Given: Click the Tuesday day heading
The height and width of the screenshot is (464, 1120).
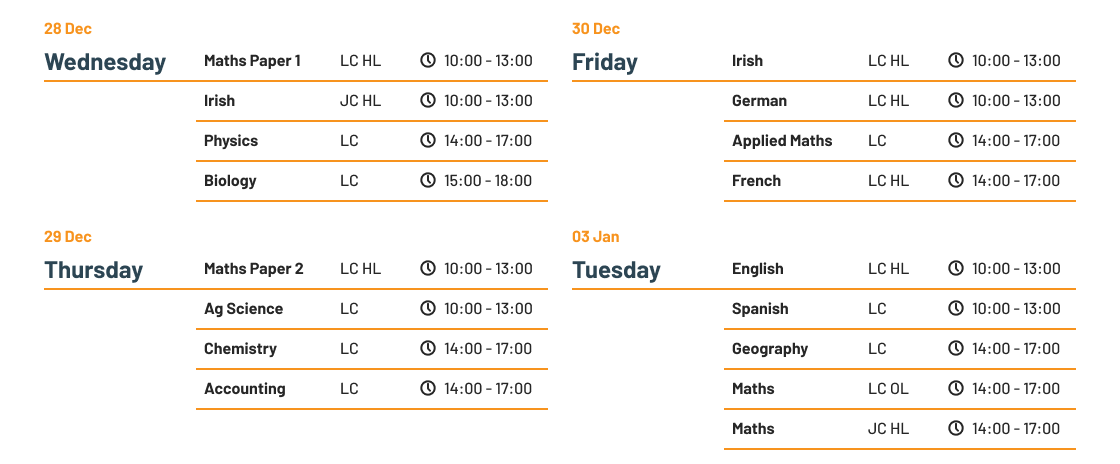Looking at the screenshot, I should pyautogui.click(x=616, y=271).
